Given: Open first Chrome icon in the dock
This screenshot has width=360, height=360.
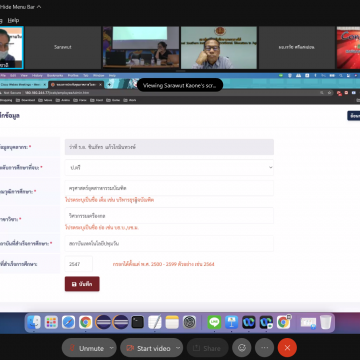Looking at the screenshot, I should 86,322.
